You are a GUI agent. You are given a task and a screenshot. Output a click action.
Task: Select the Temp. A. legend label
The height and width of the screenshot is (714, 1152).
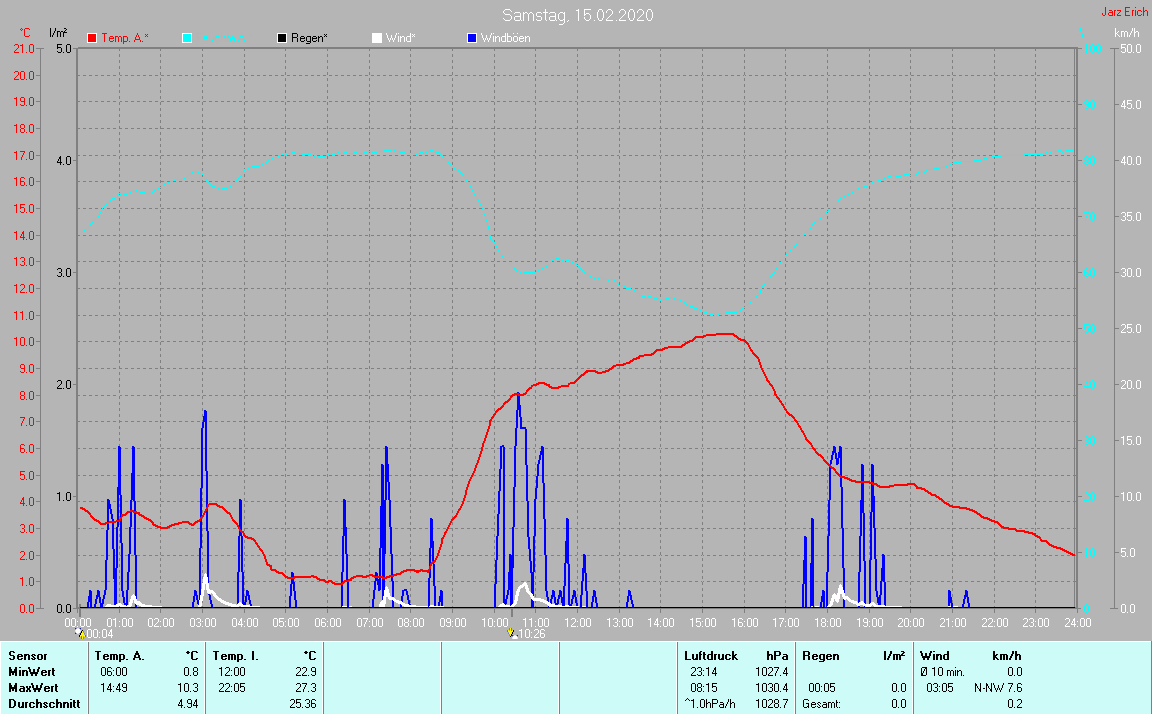(x=124, y=38)
